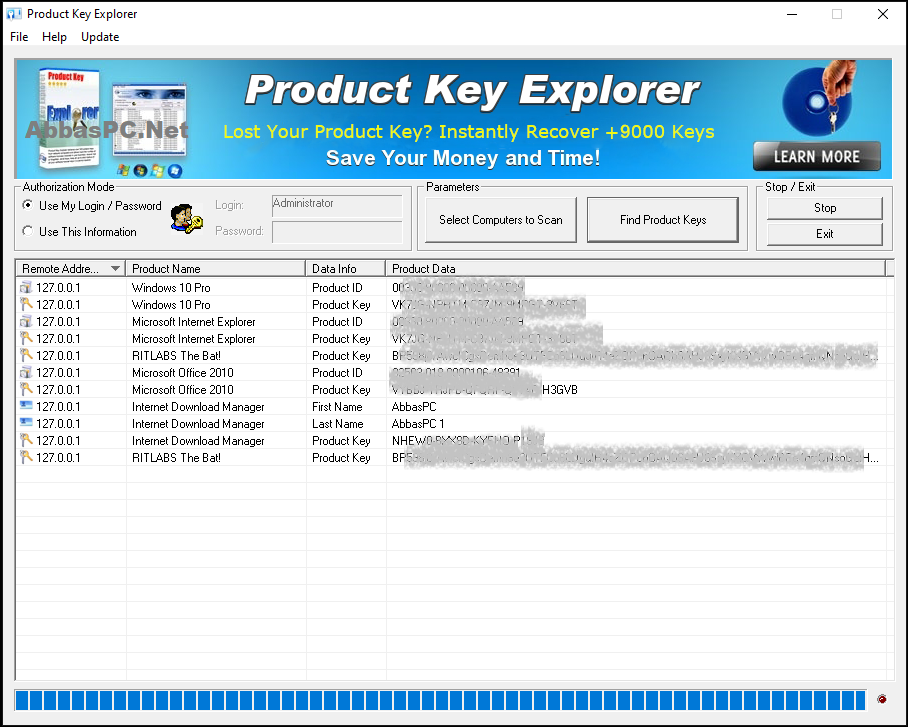The image size is (908, 727).
Task: Sort by Remote Address column header
Action: pos(70,269)
